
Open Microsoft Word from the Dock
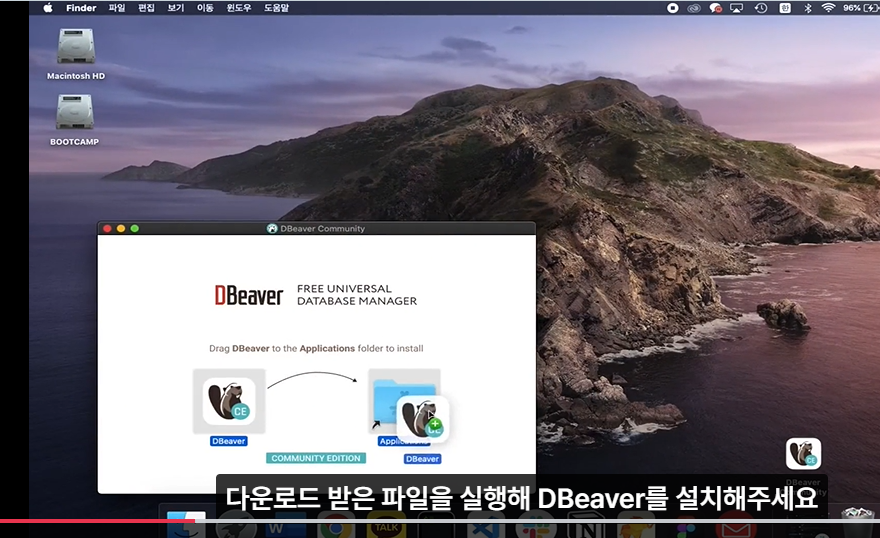tap(286, 526)
